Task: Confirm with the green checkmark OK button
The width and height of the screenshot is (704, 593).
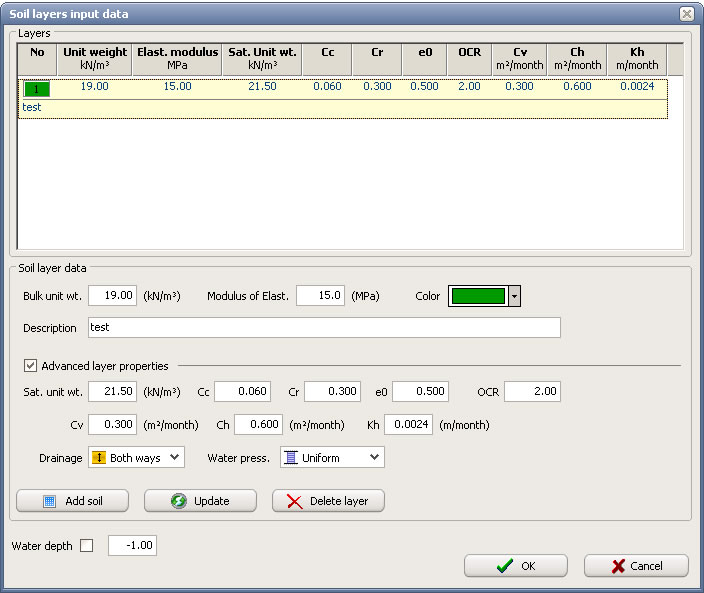Action: pos(515,566)
